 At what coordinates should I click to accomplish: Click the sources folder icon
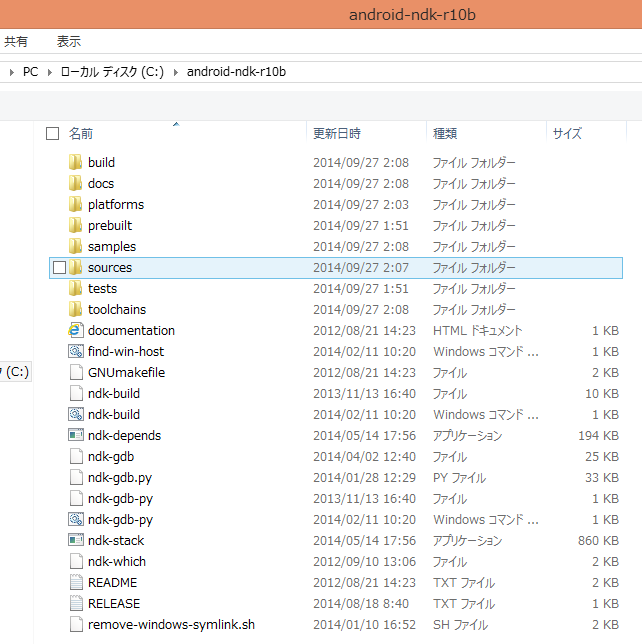(x=75, y=267)
